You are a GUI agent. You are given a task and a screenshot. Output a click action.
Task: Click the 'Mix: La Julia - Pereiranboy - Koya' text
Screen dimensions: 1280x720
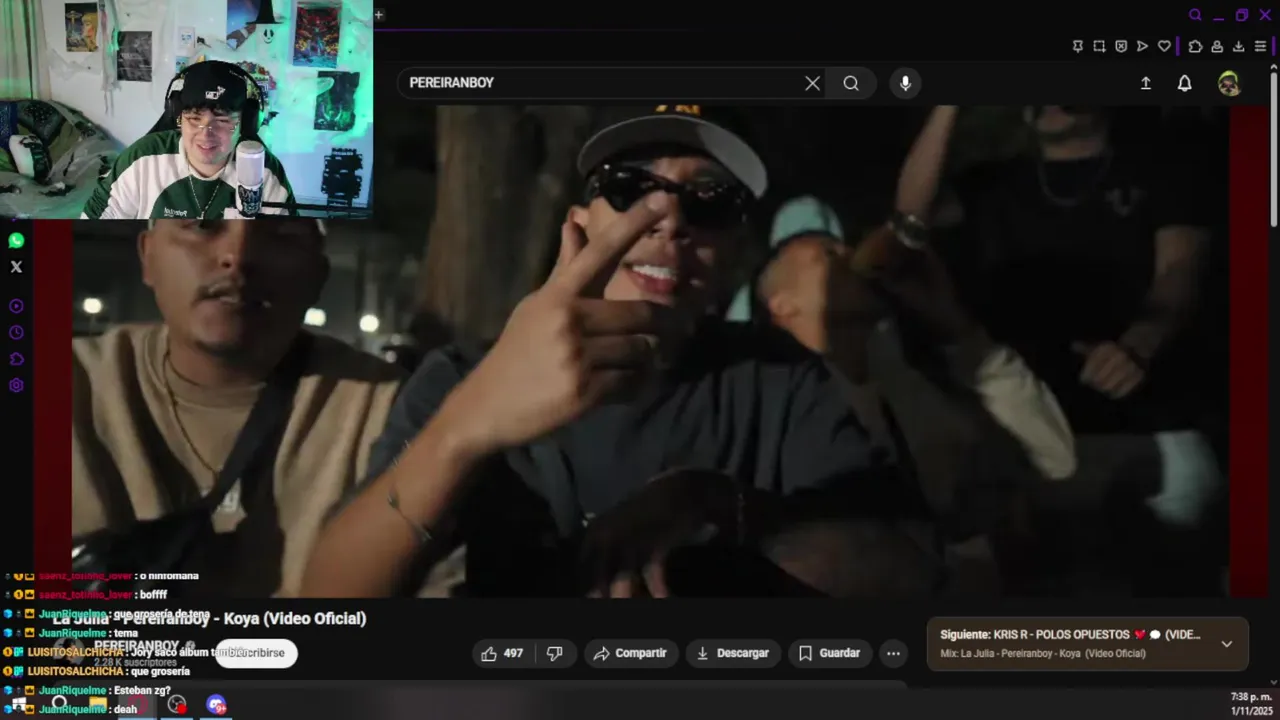tap(1043, 654)
